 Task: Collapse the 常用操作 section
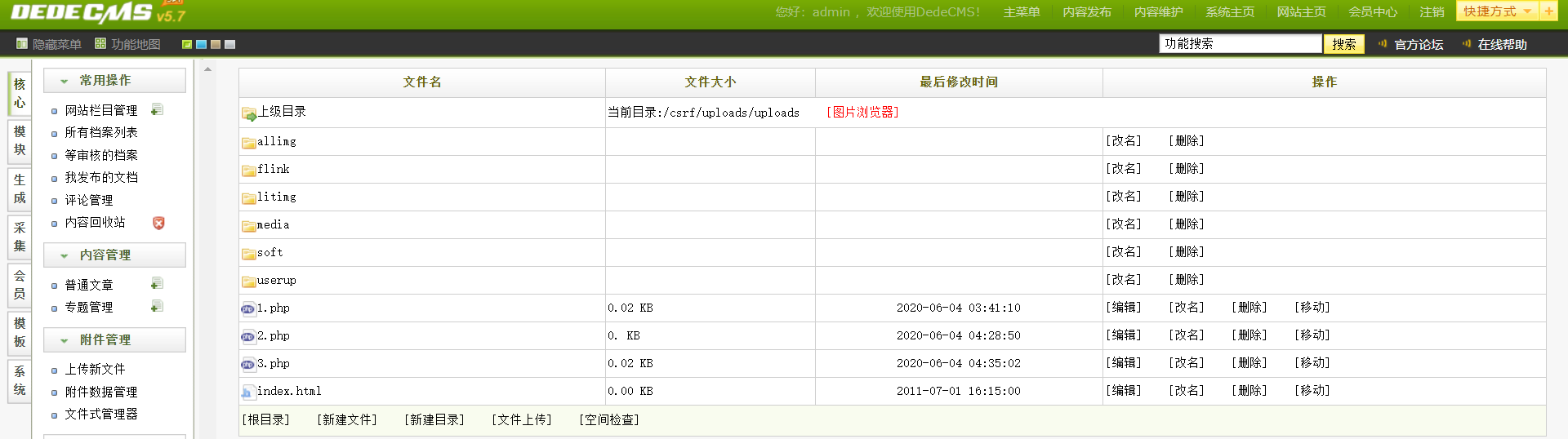[114, 81]
